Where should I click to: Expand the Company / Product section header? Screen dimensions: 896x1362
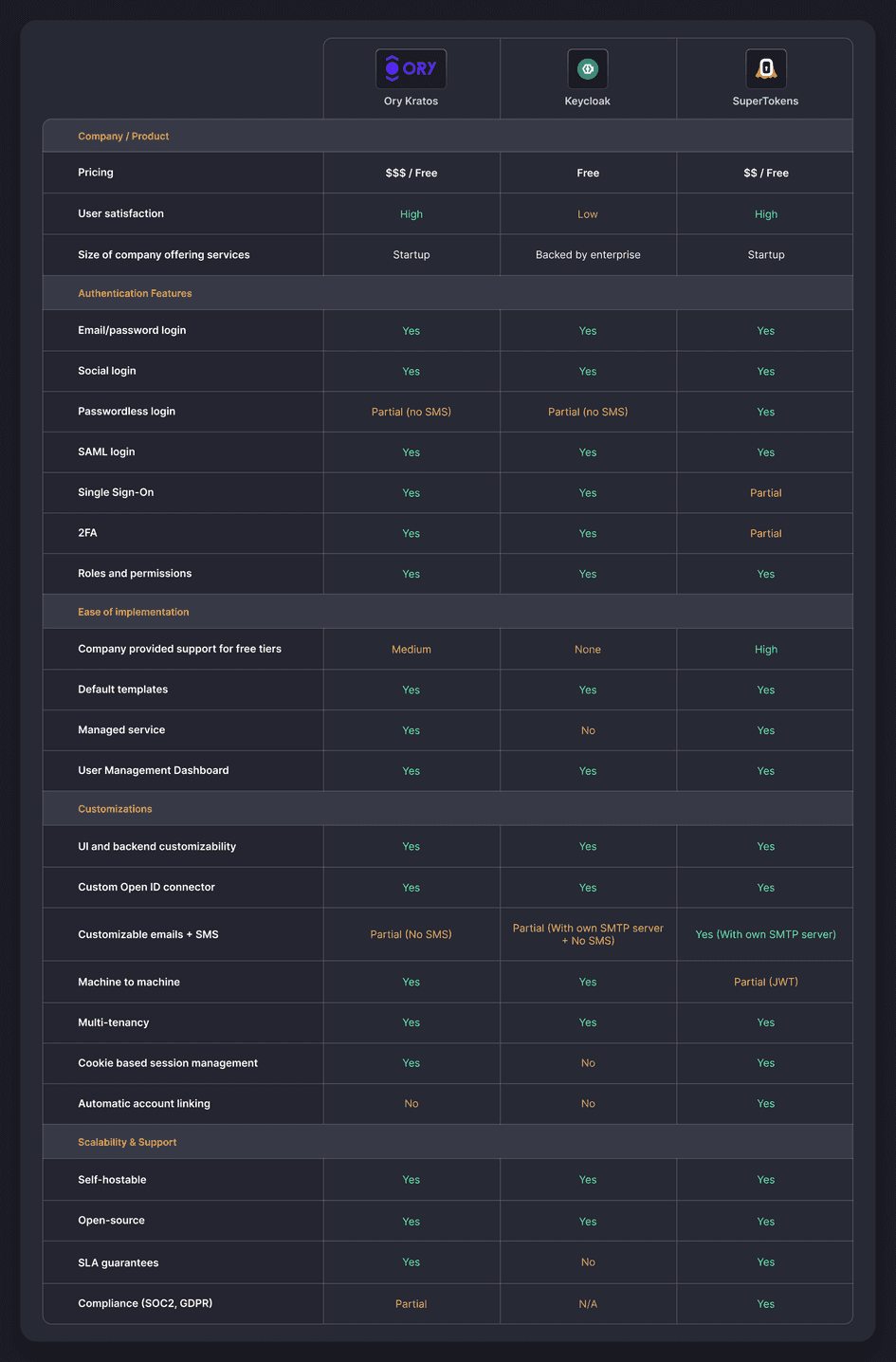[123, 136]
